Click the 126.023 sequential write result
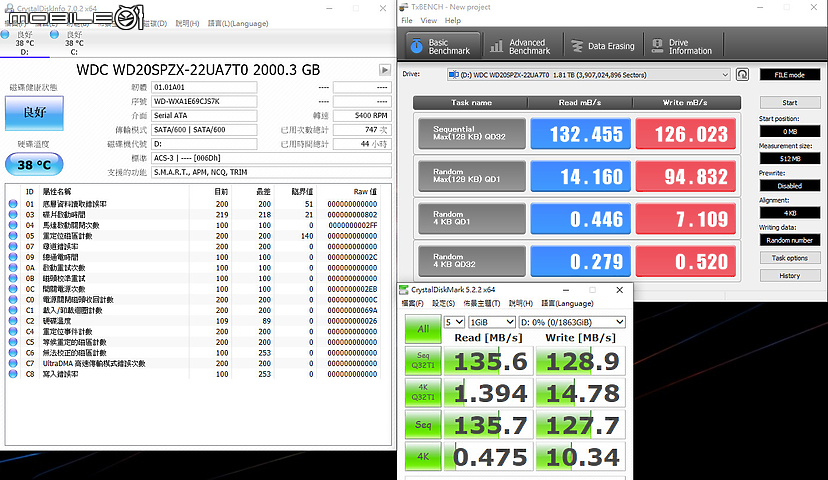 click(x=685, y=134)
